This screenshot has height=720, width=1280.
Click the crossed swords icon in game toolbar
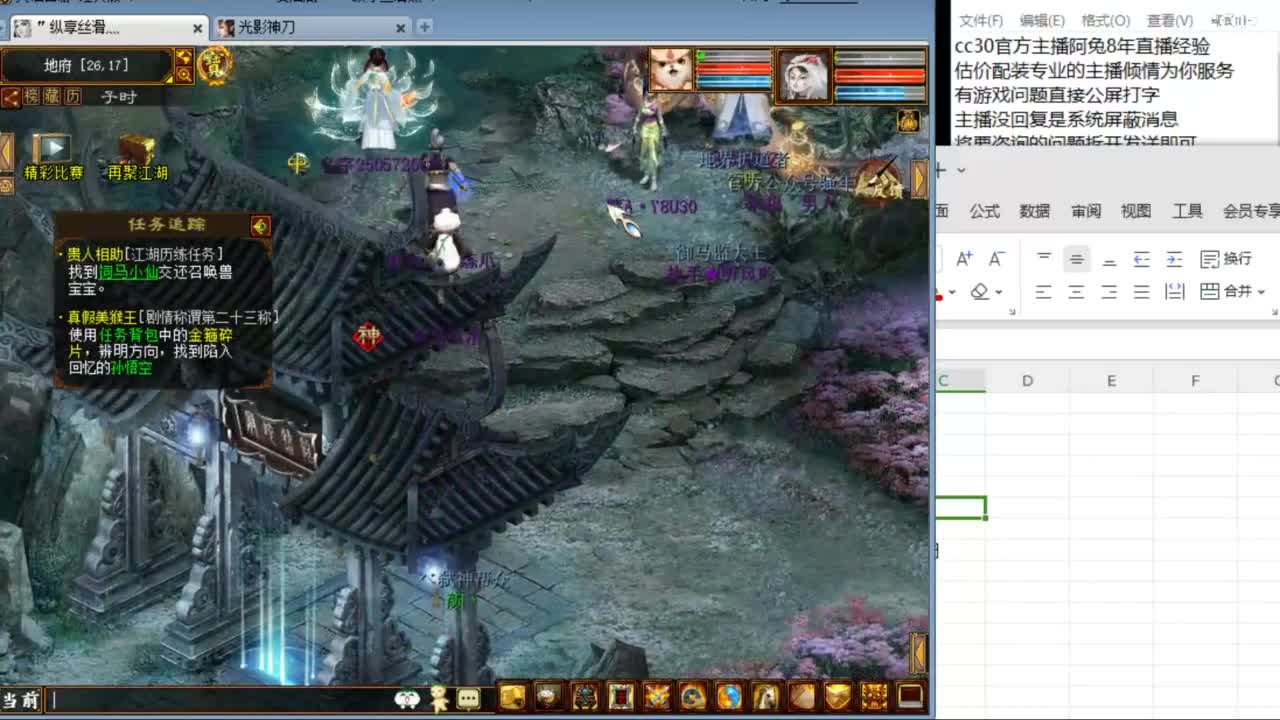tap(658, 696)
